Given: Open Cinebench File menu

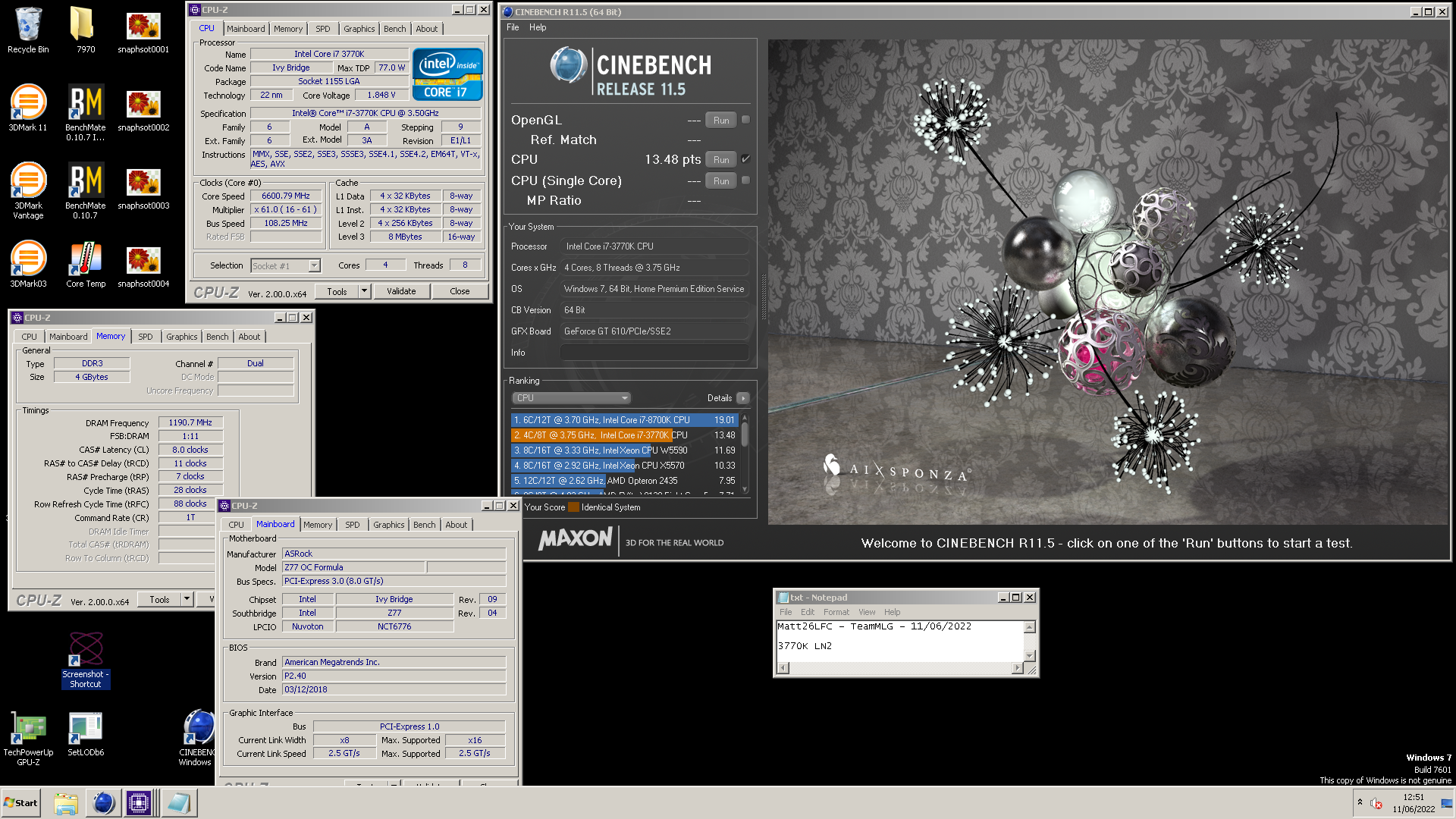Looking at the screenshot, I should [513, 27].
